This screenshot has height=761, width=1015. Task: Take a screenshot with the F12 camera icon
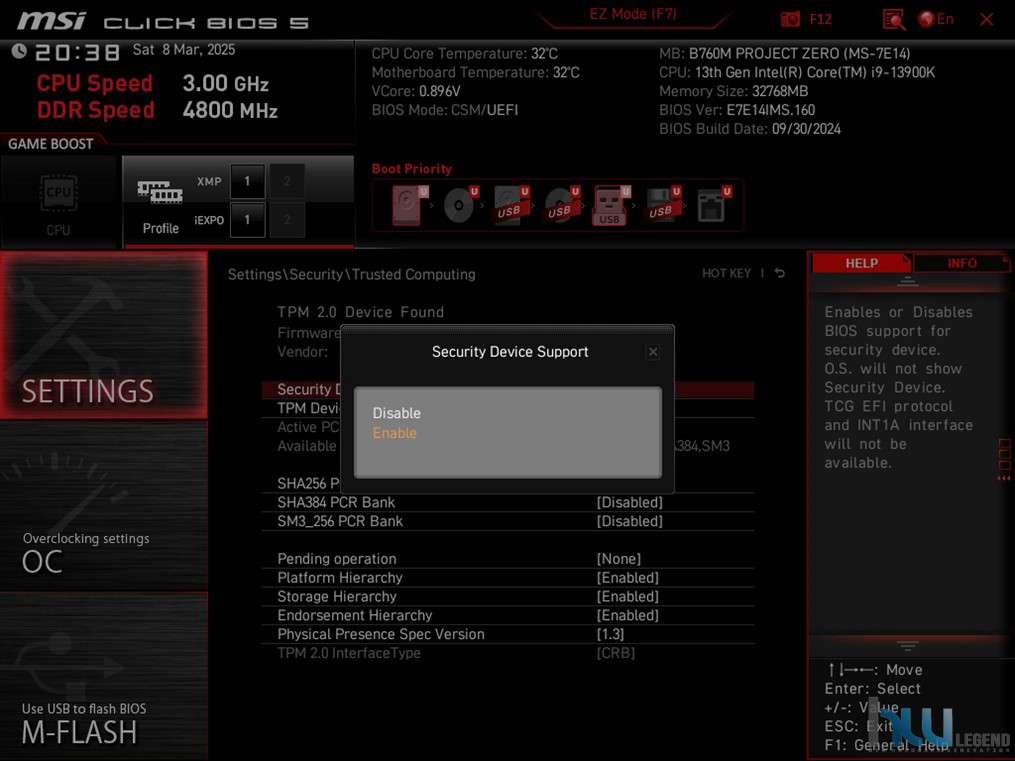[x=790, y=19]
